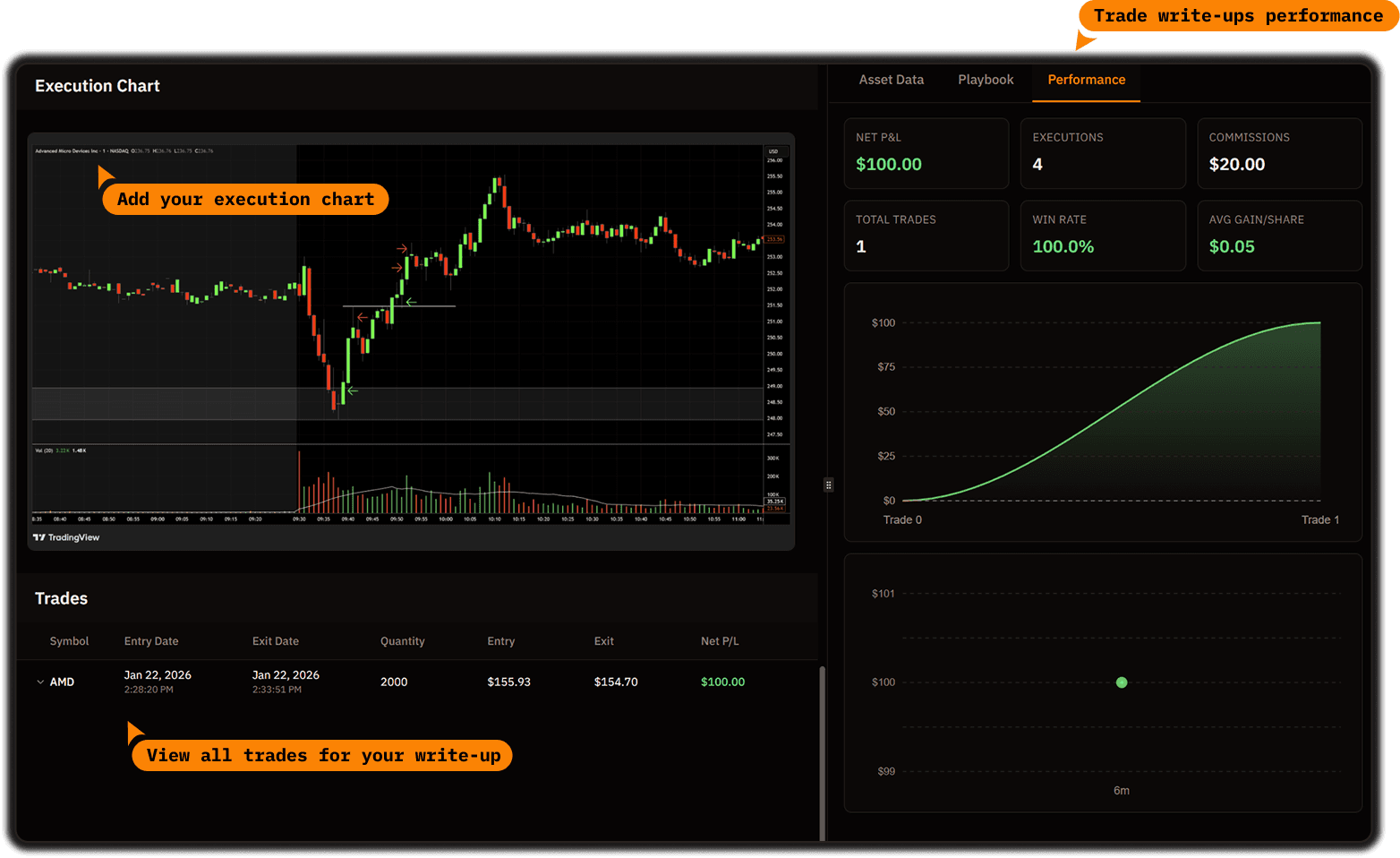Click the orange pointer arrow near the execution chart callout
This screenshot has width=1400, height=858.
pyautogui.click(x=104, y=176)
